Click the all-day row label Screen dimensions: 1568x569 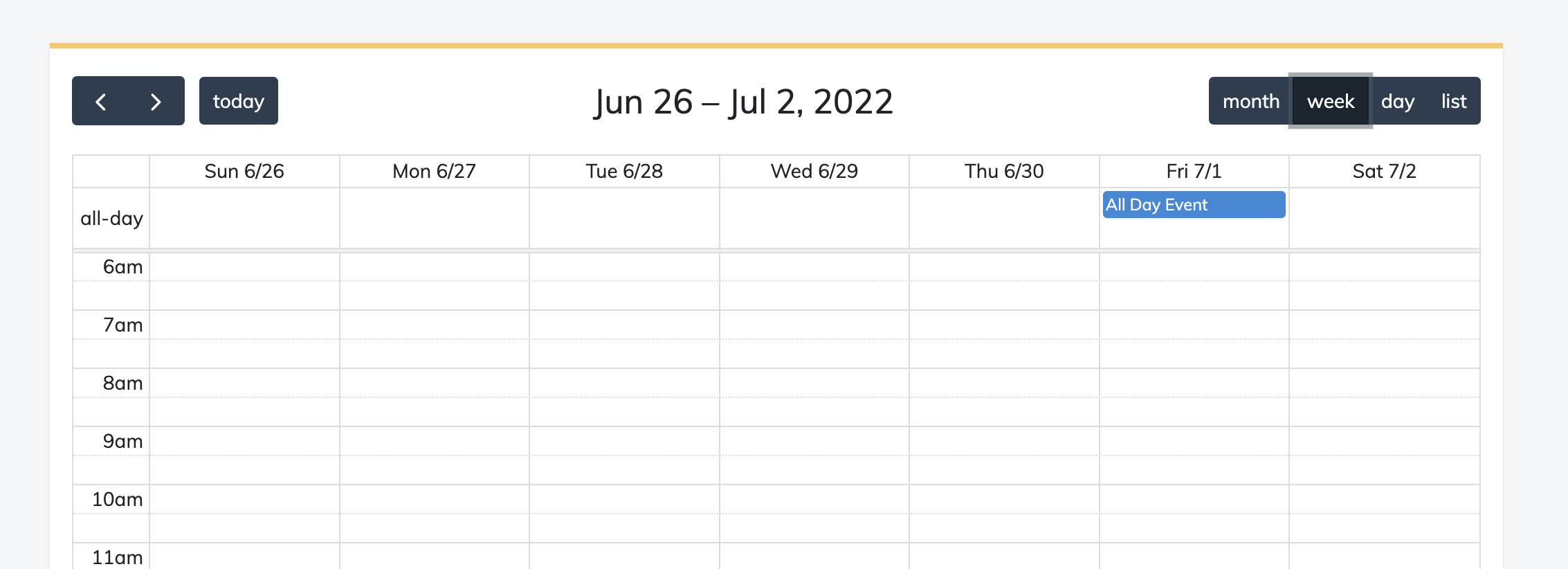(111, 218)
